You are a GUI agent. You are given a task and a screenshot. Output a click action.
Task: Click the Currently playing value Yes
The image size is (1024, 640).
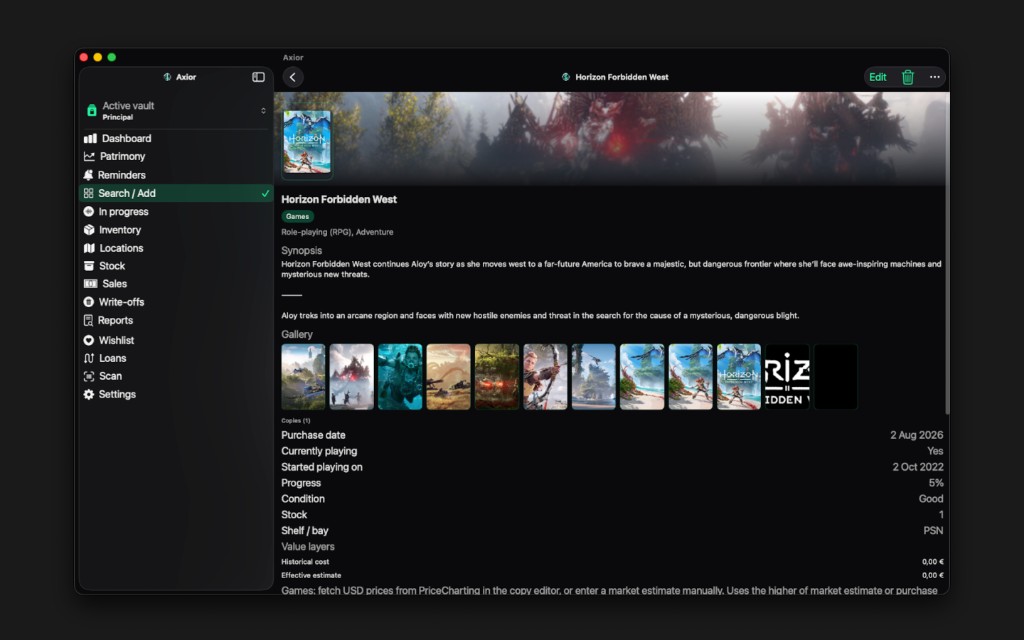point(935,451)
